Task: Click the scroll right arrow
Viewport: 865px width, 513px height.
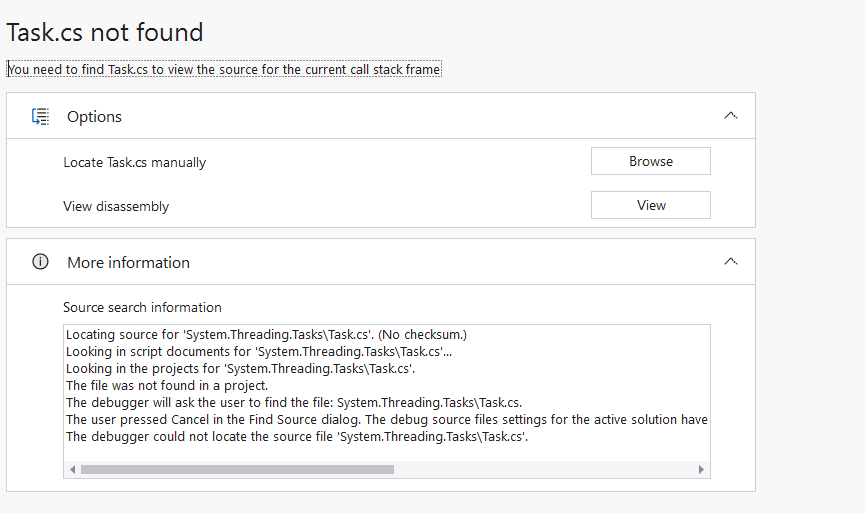Action: [701, 469]
